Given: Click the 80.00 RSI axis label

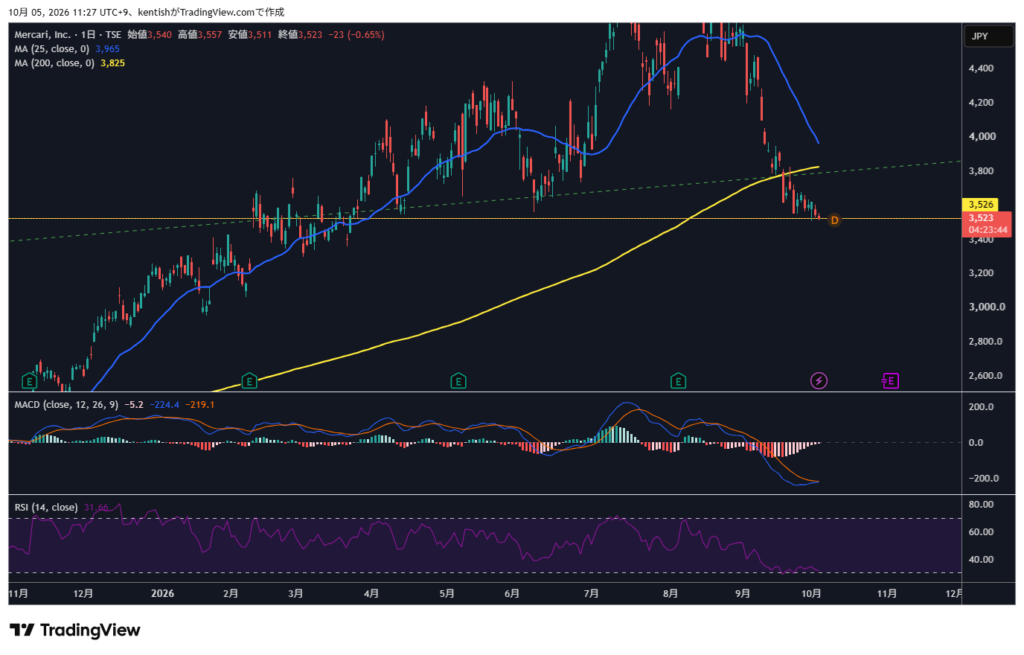Looking at the screenshot, I should click(981, 504).
